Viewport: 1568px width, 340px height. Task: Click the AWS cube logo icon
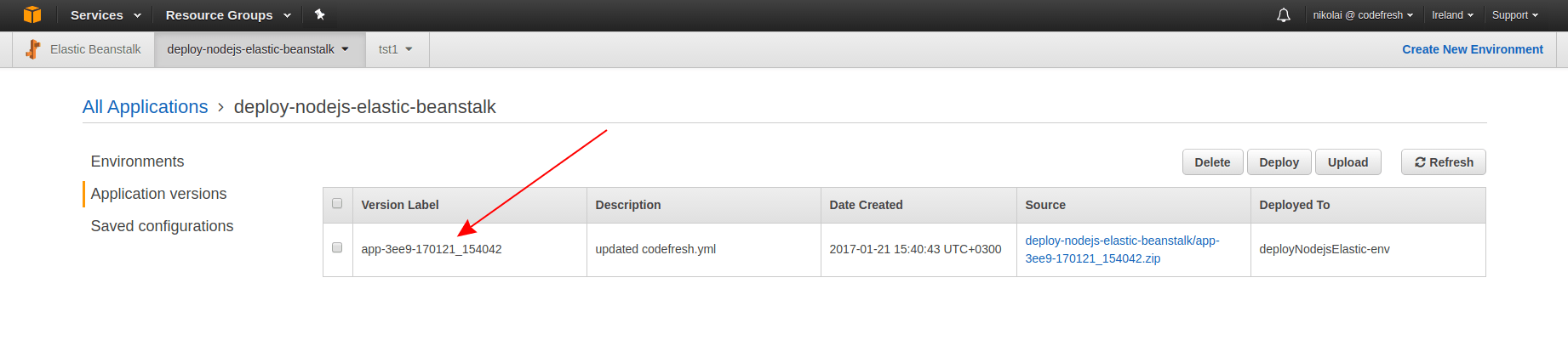[32, 14]
